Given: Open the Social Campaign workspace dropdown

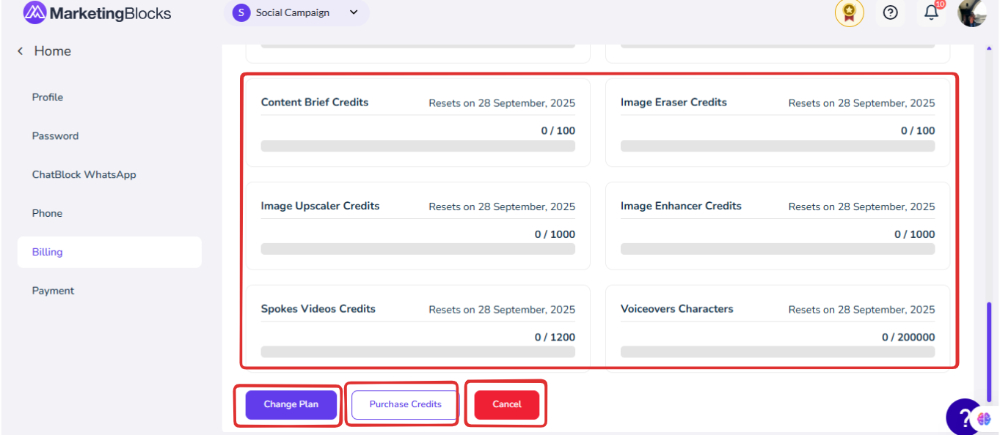Looking at the screenshot, I should coord(297,13).
